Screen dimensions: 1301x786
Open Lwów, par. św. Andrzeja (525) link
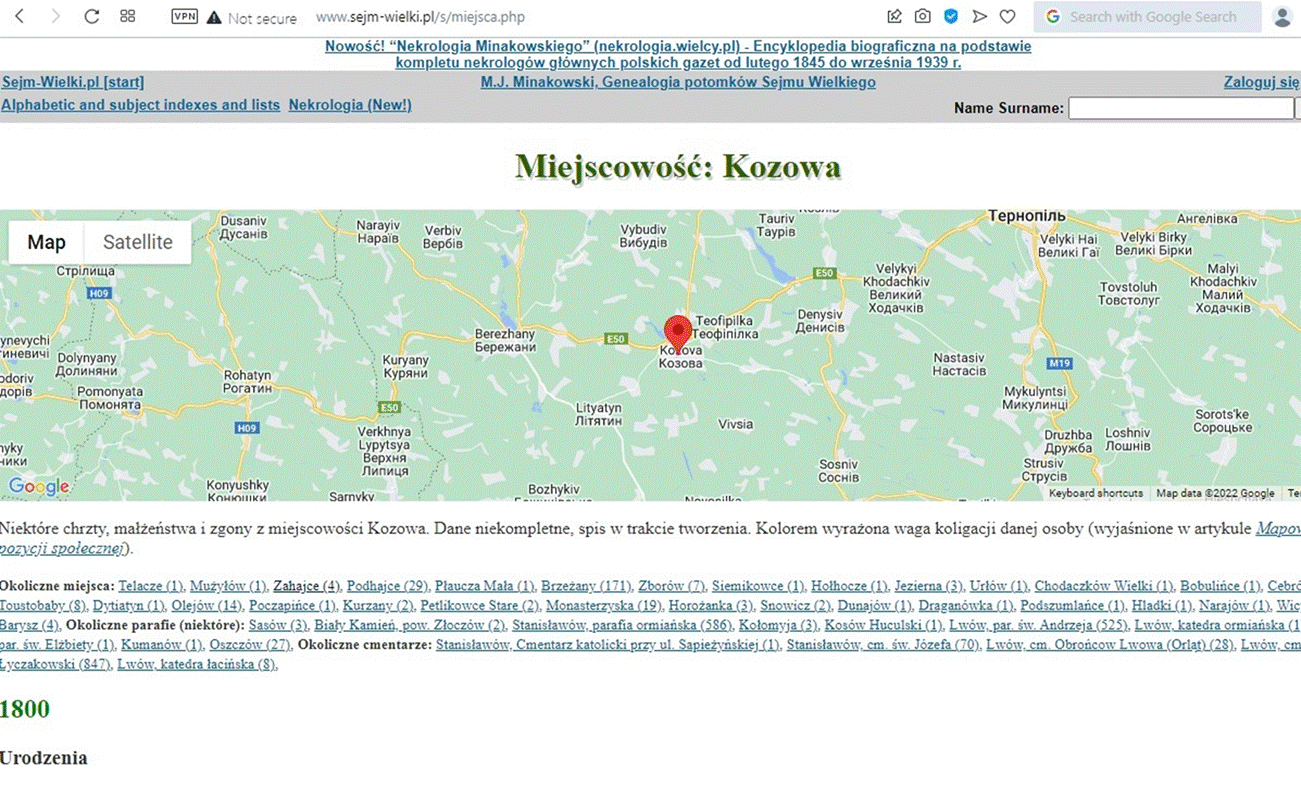pyautogui.click(x=1039, y=625)
